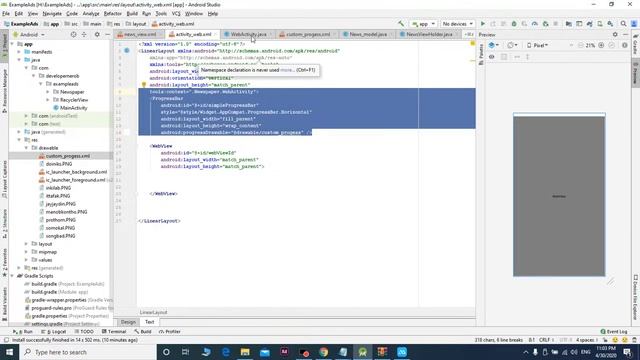Click the Windows Start button
Image resolution: width=640 pixels, height=360 pixels.
coord(9,352)
